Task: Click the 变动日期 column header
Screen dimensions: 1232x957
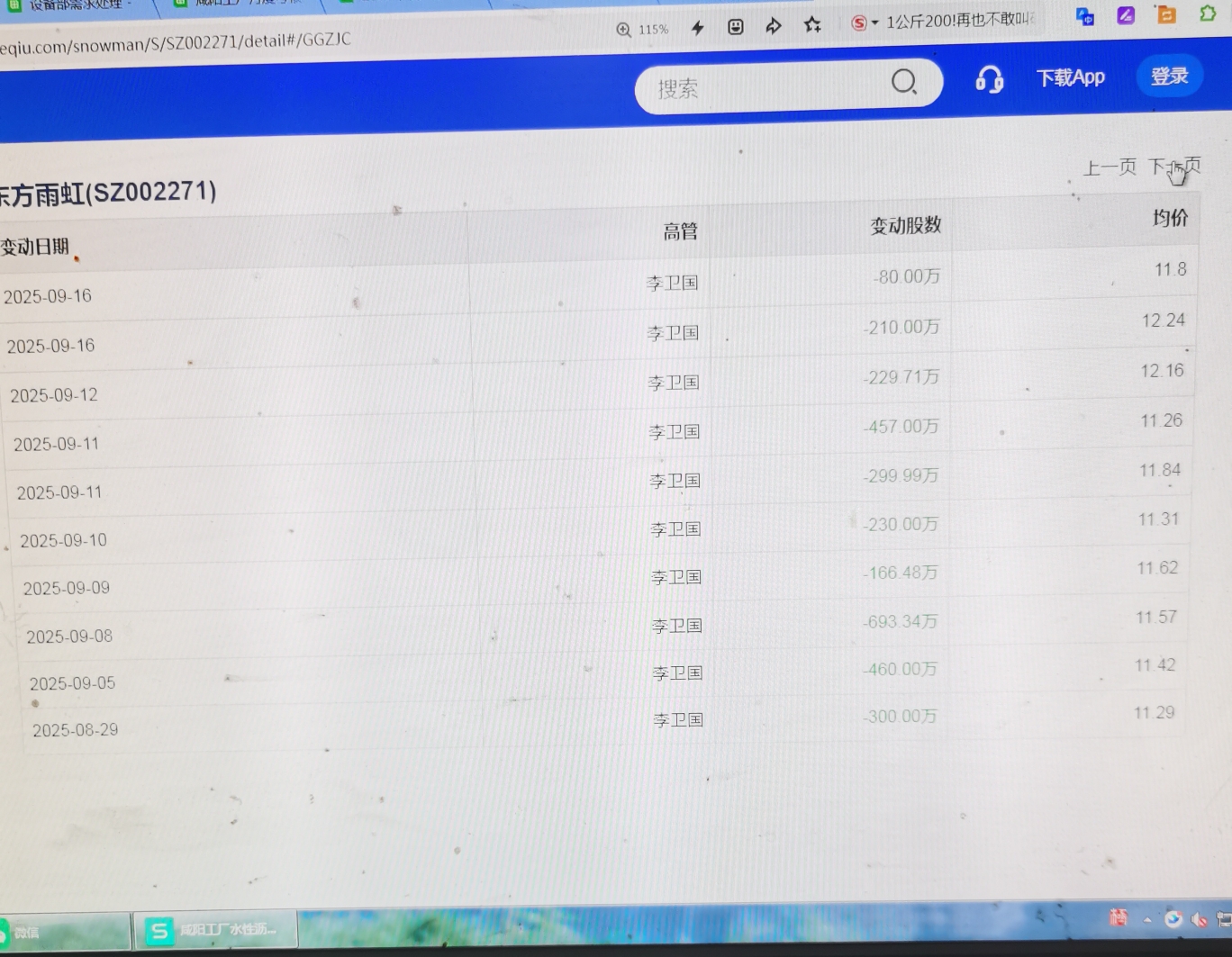Action: coord(34,247)
